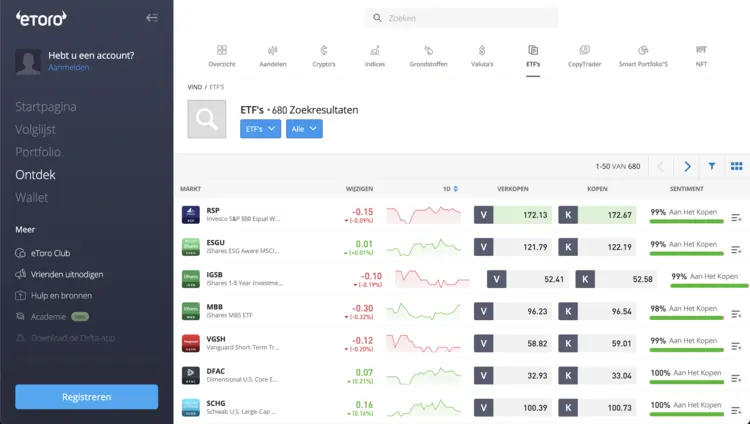Click the Registreren button
750x424 pixels.
pos(87,397)
